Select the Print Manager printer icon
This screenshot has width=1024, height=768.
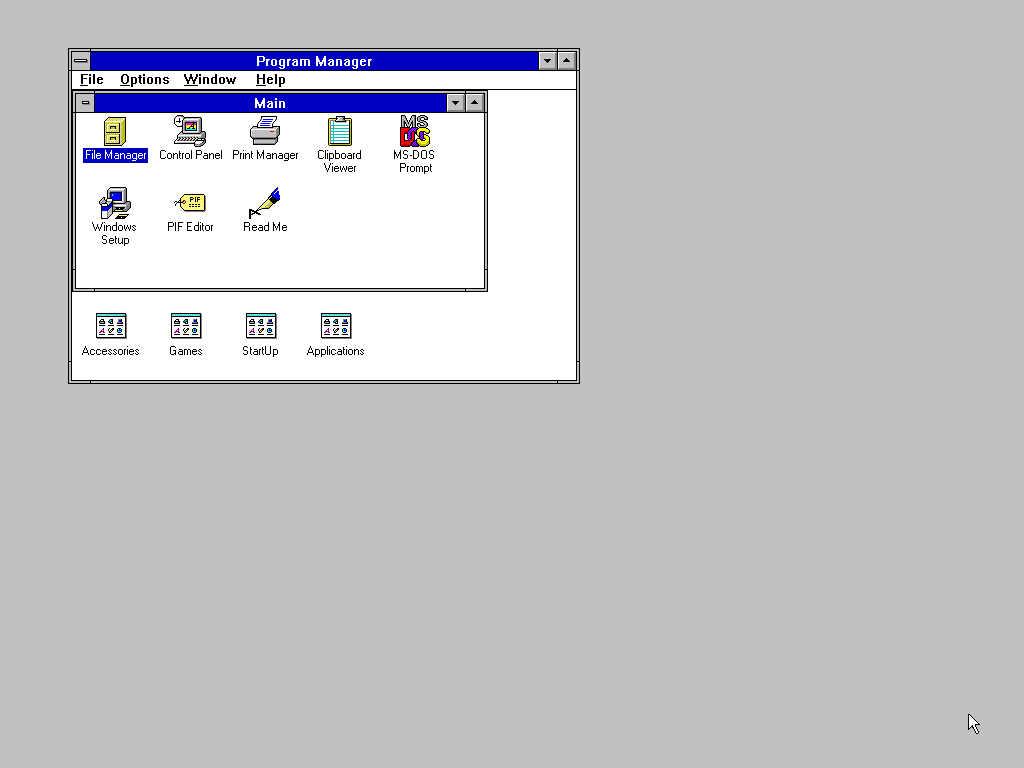[265, 131]
